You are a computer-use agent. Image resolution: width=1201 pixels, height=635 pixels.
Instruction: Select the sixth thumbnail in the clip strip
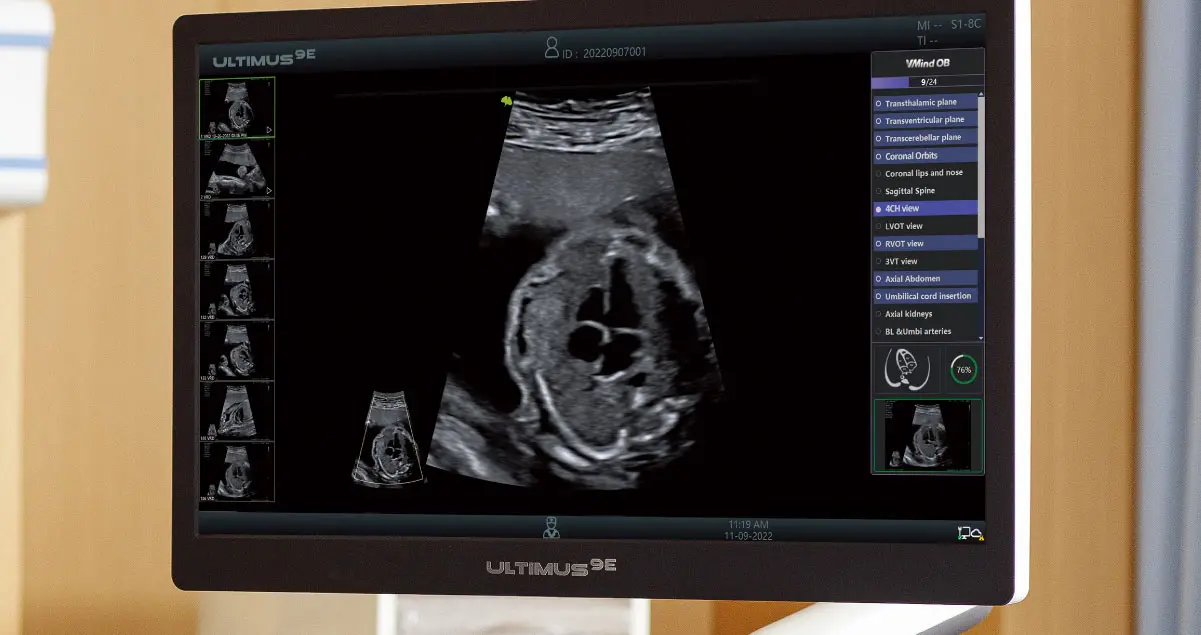click(x=237, y=412)
